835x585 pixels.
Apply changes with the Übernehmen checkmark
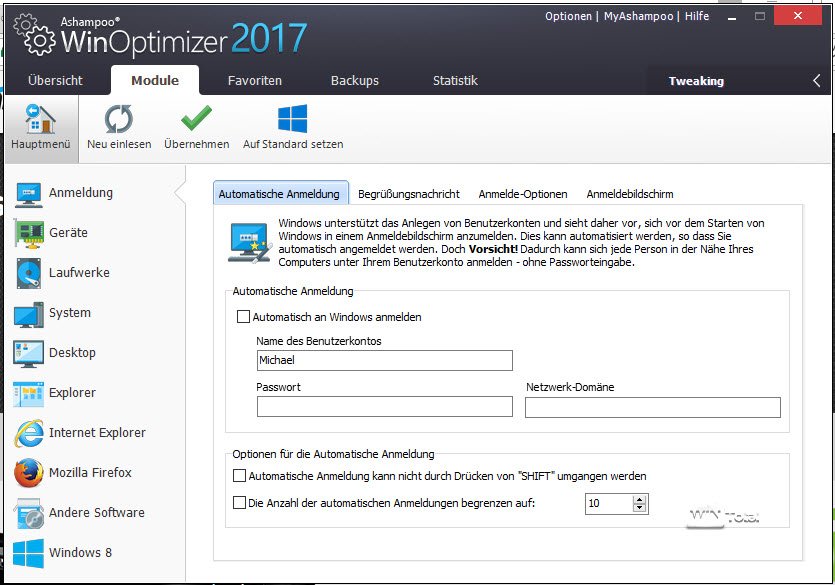coord(196,118)
